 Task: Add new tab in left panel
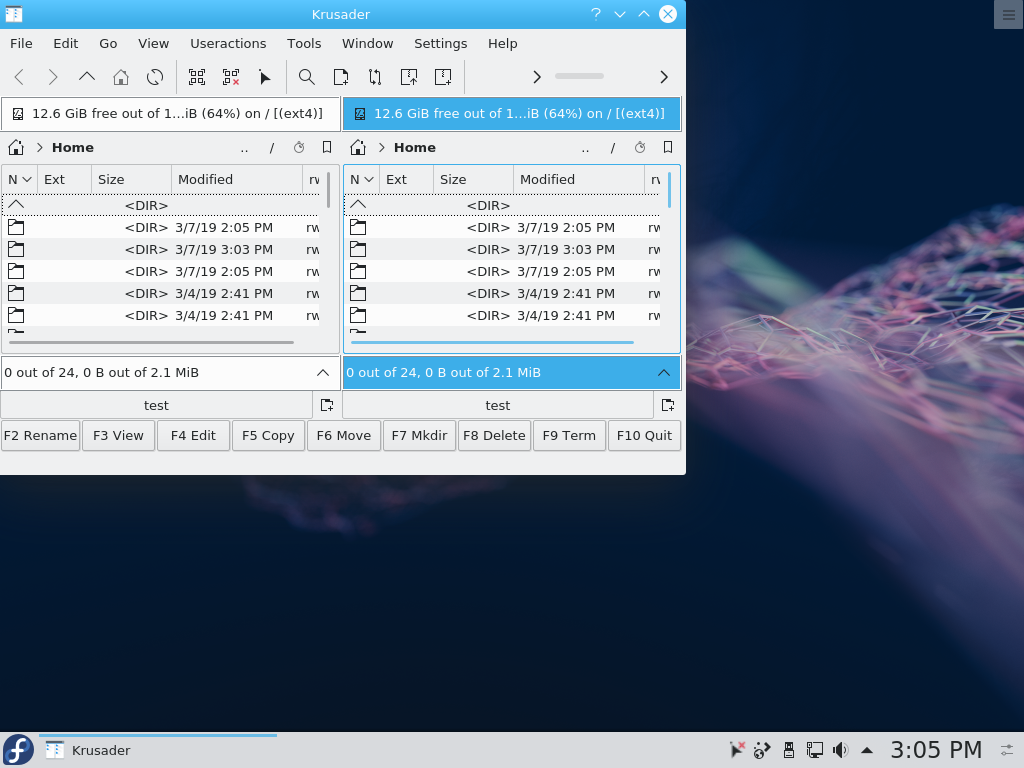click(x=327, y=406)
